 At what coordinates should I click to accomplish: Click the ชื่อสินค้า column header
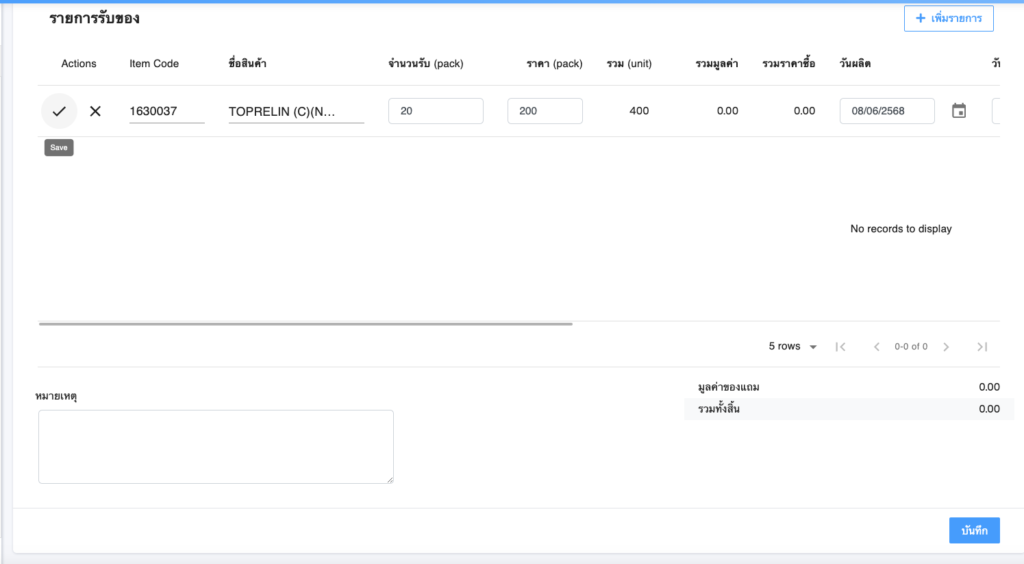click(x=247, y=64)
